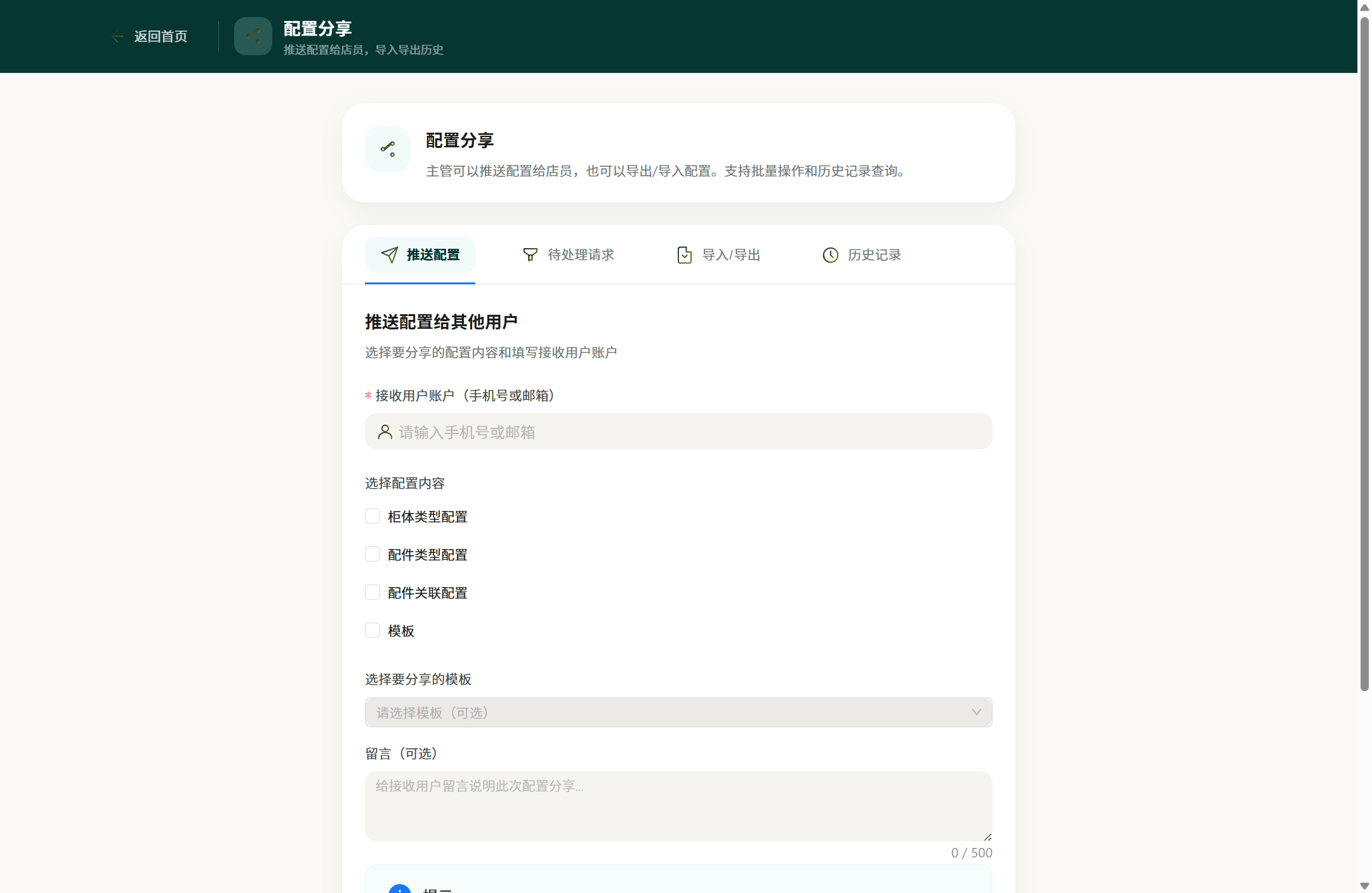Check the 配件类型配置 checkbox
The width and height of the screenshot is (1372, 893).
[x=373, y=555]
